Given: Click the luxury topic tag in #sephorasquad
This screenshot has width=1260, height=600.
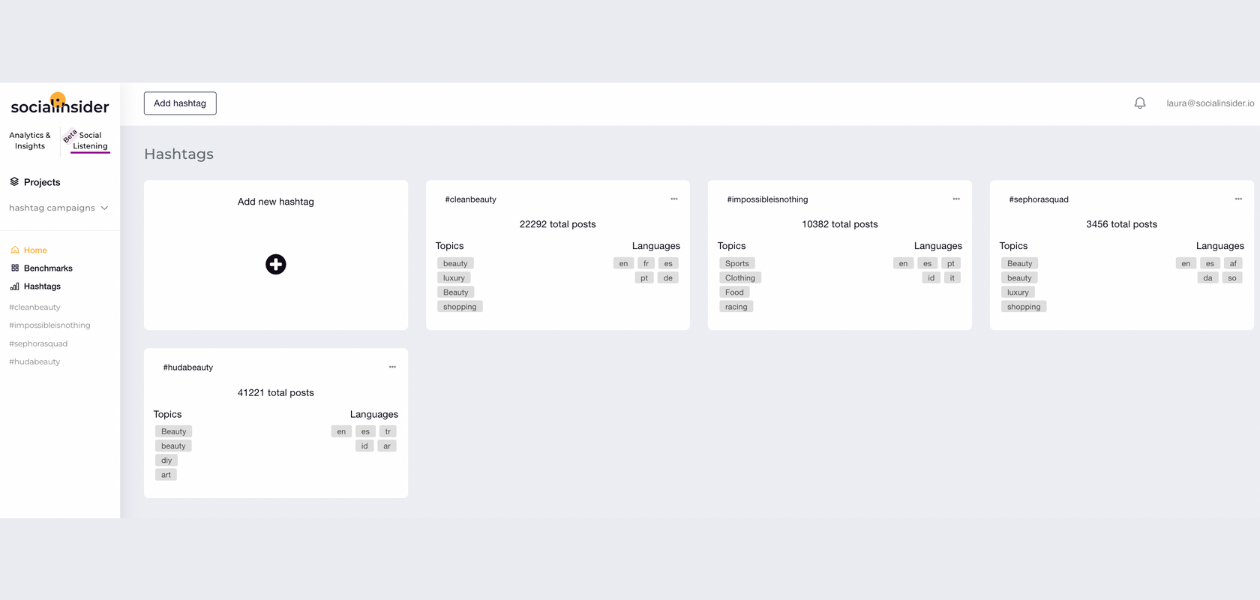Looking at the screenshot, I should [x=1018, y=292].
